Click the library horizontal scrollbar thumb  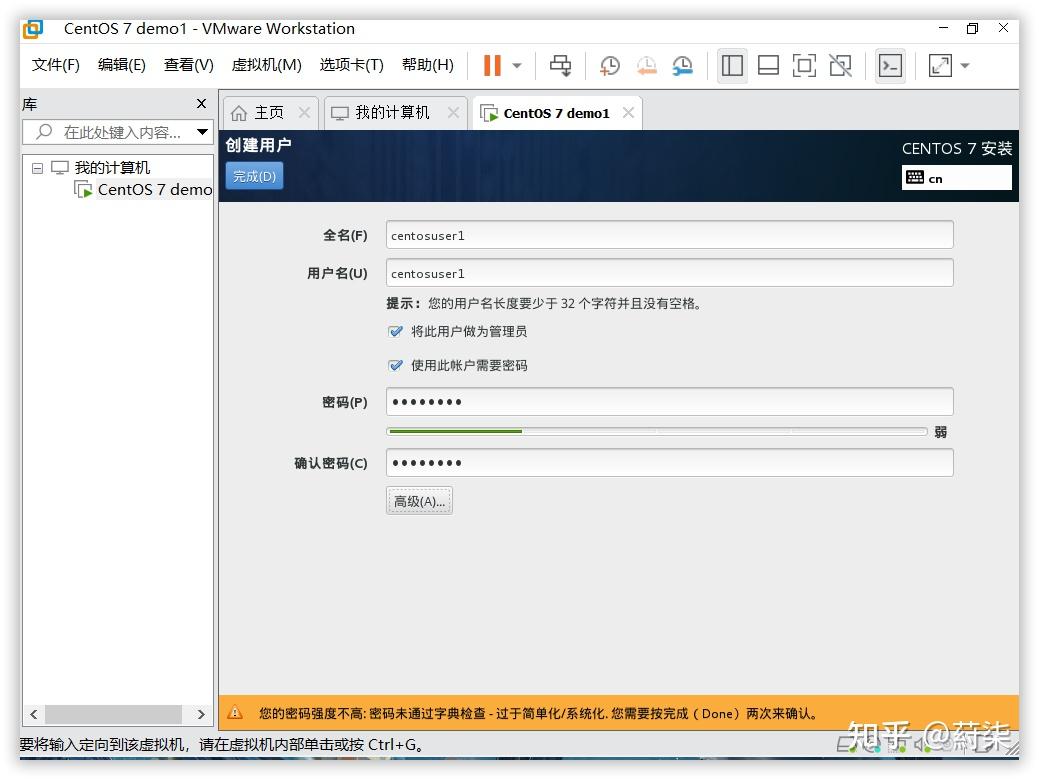pyautogui.click(x=113, y=714)
